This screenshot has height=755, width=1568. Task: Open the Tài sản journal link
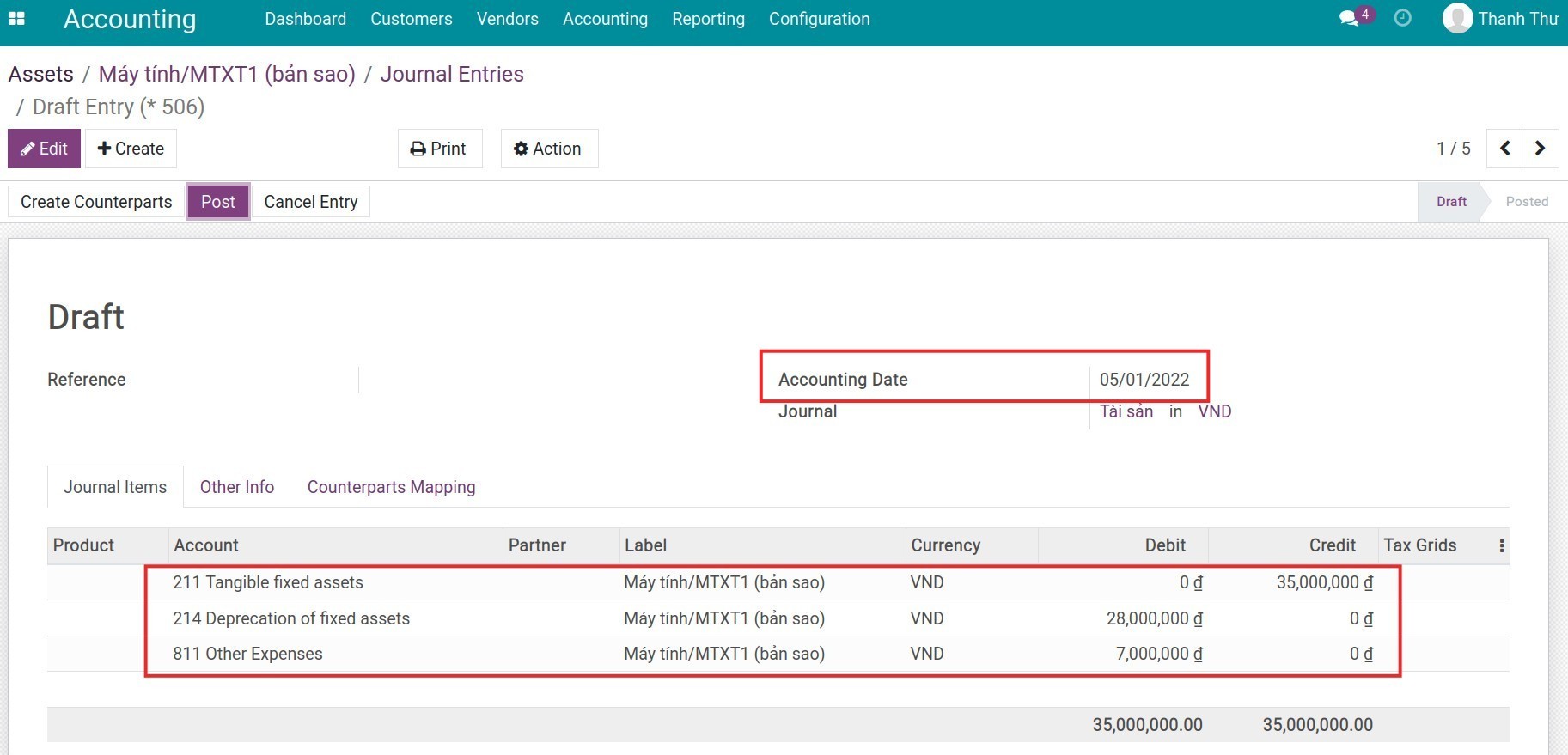(x=1126, y=411)
